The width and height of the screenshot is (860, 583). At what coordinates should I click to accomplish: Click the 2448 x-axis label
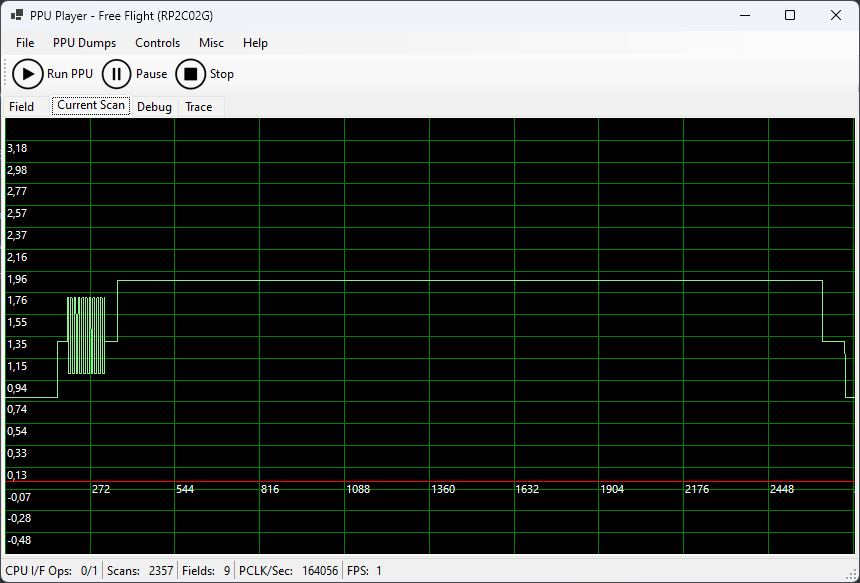coord(782,489)
